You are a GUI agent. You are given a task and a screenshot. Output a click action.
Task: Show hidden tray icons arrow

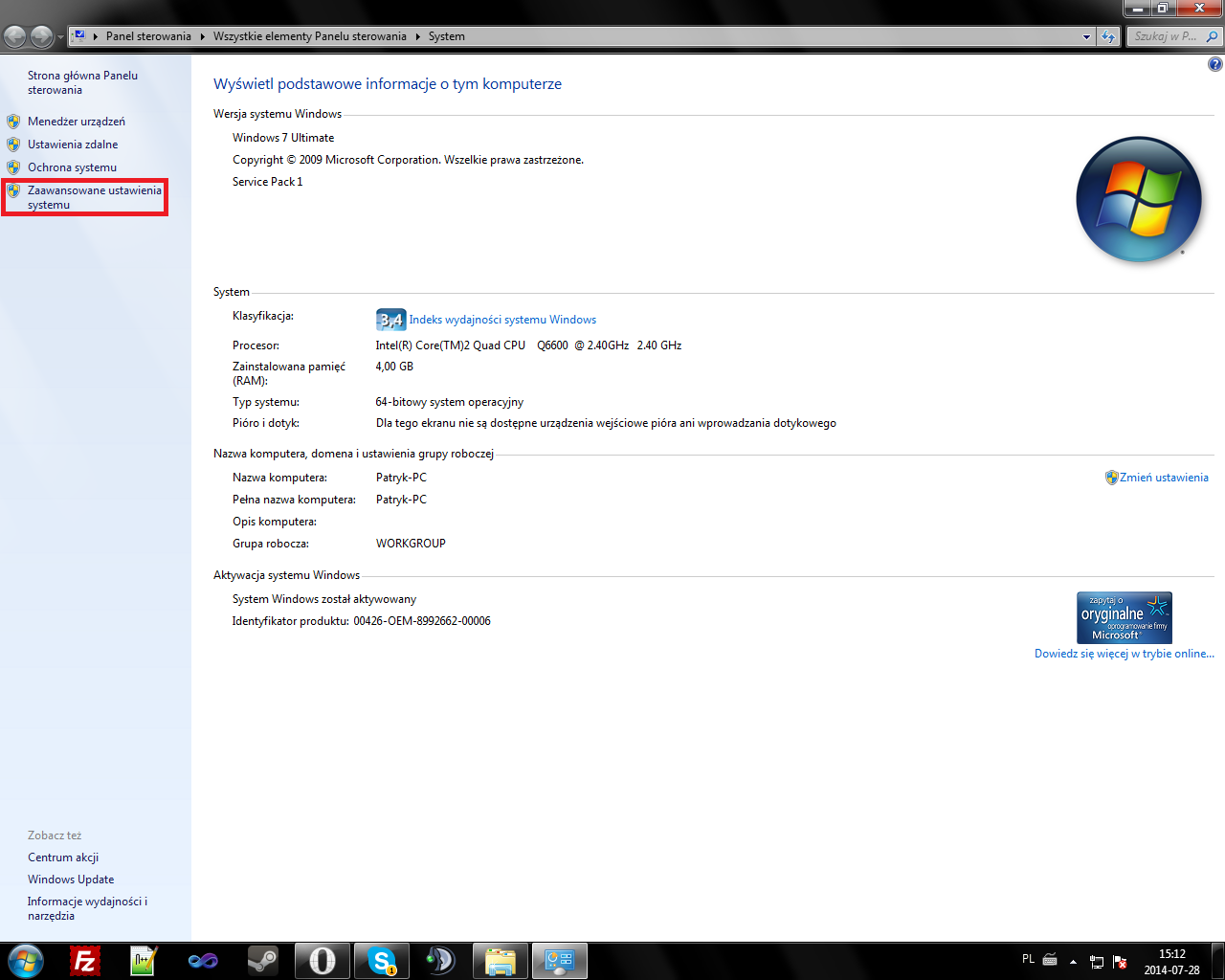pyautogui.click(x=1073, y=962)
